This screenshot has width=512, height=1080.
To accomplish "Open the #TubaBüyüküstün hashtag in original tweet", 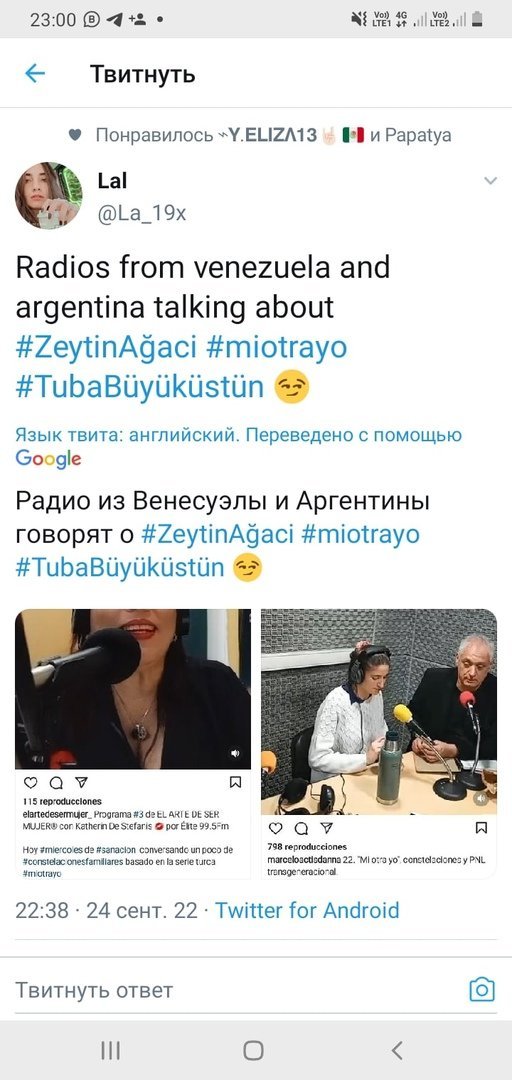I will click(x=140, y=387).
